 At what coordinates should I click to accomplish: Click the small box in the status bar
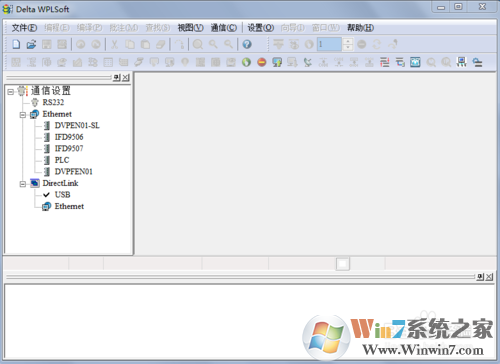pos(343,264)
